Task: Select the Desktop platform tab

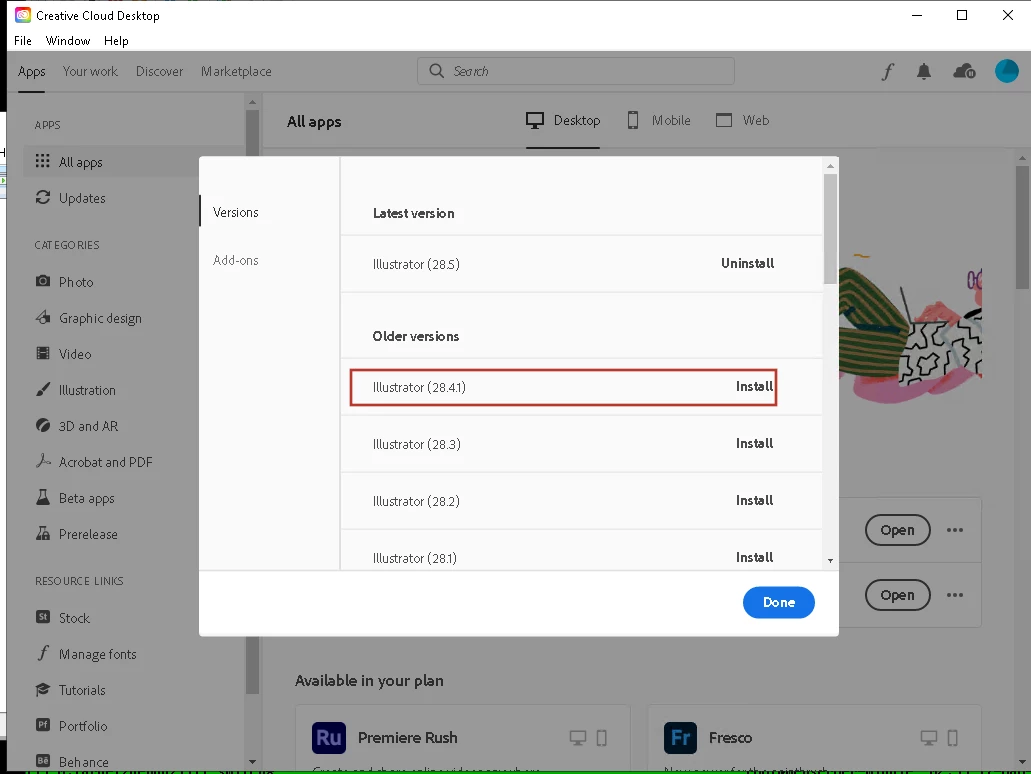Action: (563, 120)
